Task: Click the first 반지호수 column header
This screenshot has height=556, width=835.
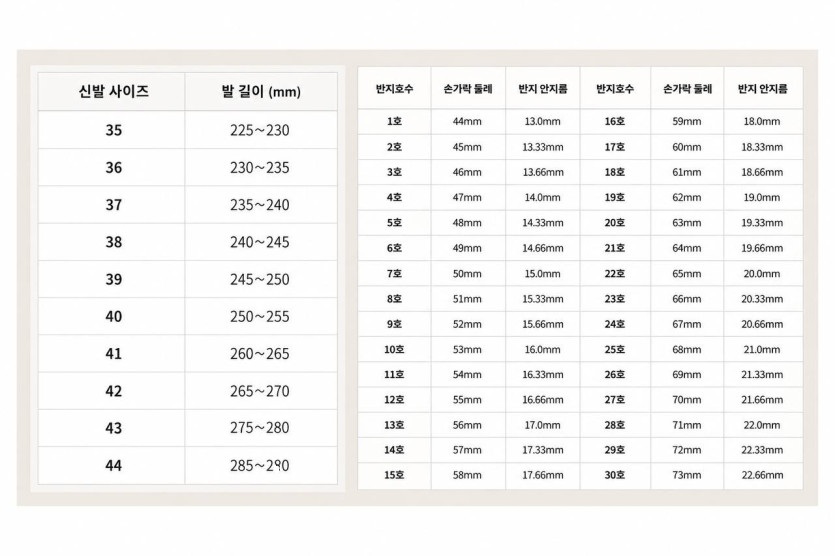Action: click(394, 88)
